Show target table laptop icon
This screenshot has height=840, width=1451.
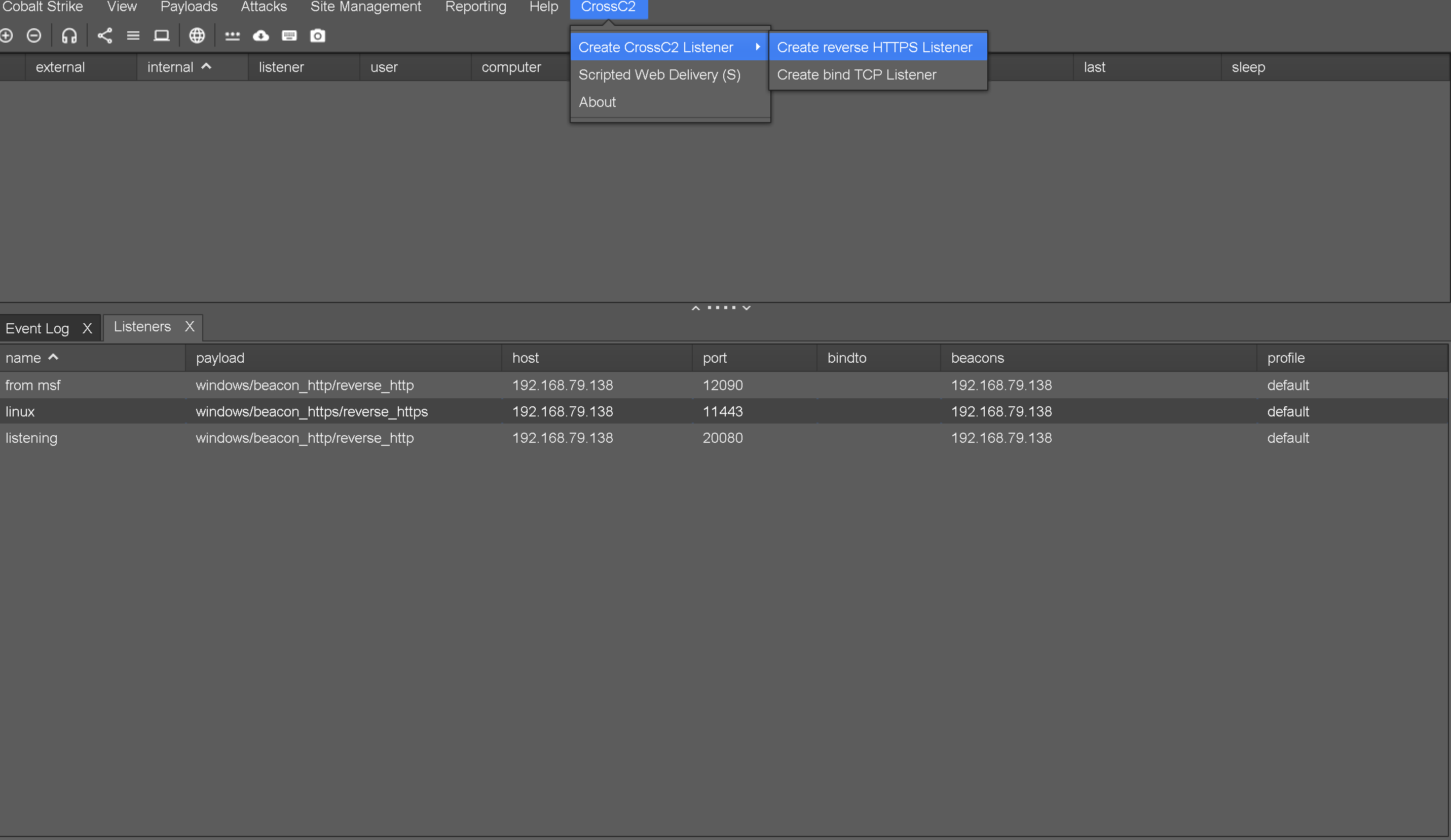(161, 35)
